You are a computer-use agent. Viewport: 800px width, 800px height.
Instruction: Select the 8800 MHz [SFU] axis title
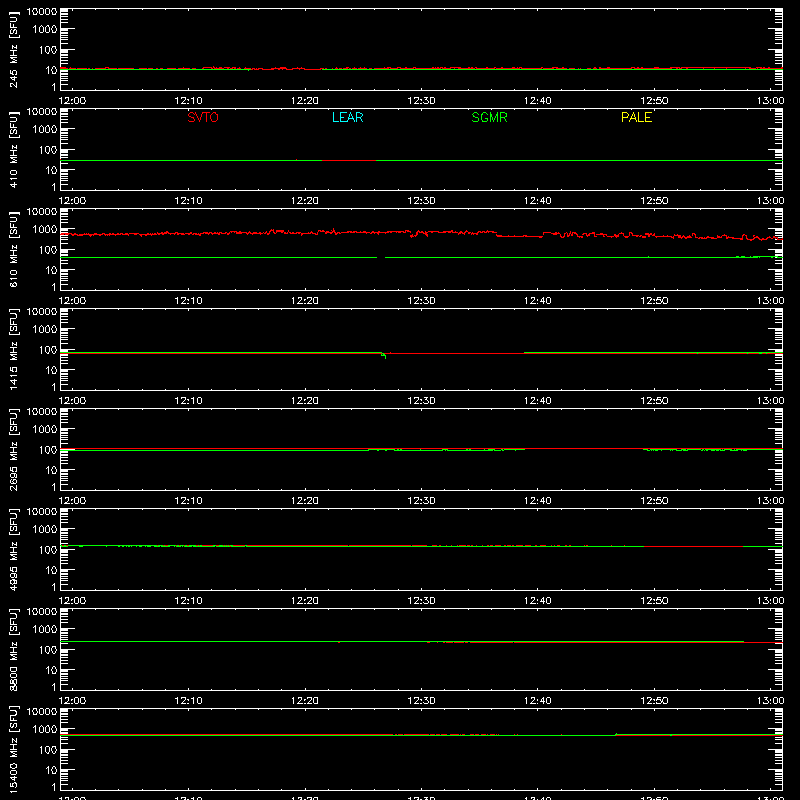(x=13, y=649)
